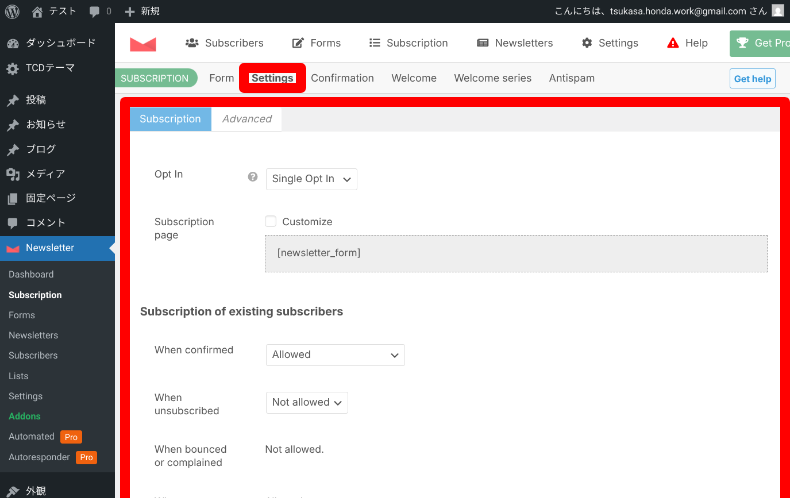This screenshot has width=790, height=498.
Task: Click the Settings gear icon in the top menu
Action: [x=587, y=43]
